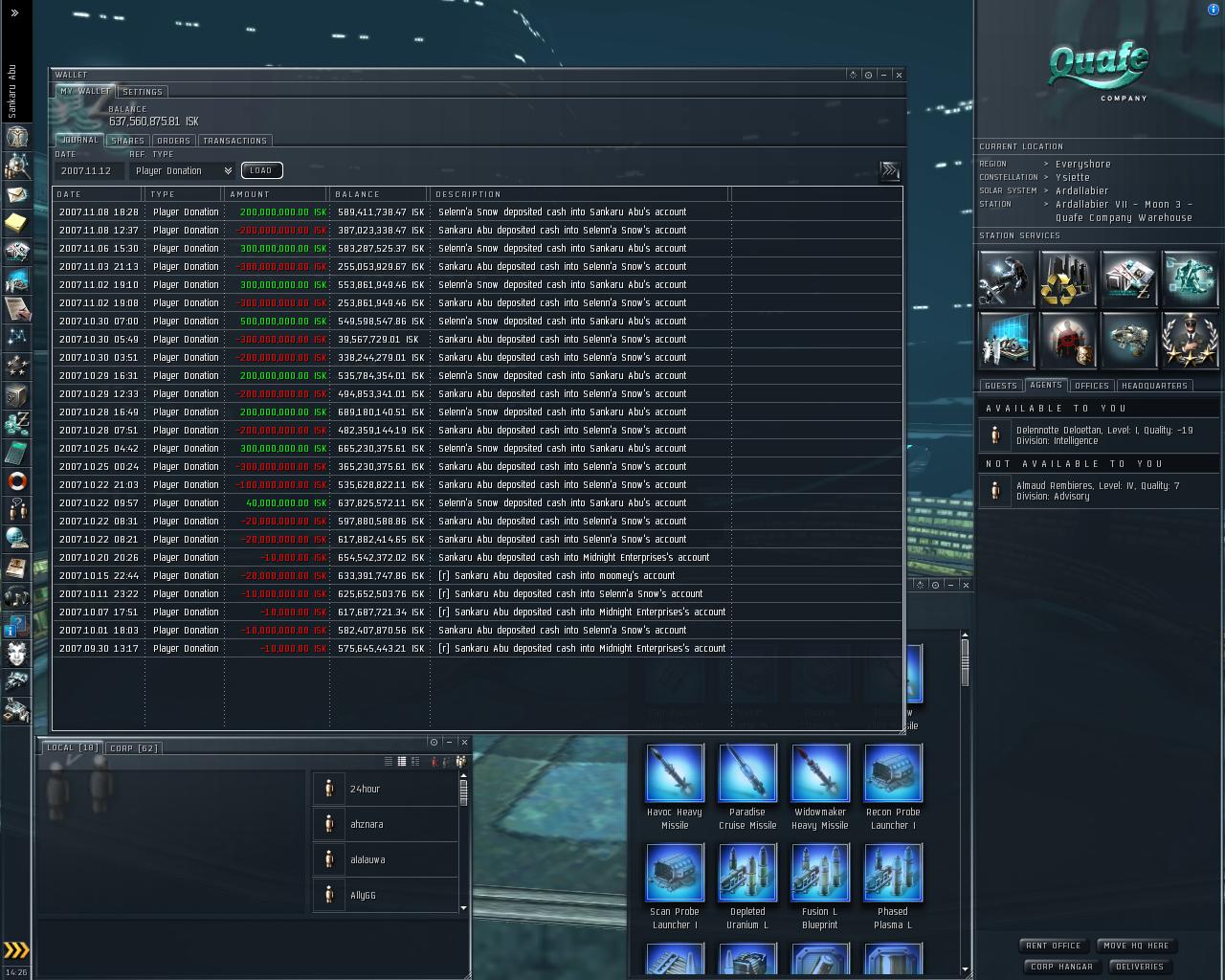1225x980 pixels.
Task: Click the Move HQ Here button
Action: tap(1136, 946)
